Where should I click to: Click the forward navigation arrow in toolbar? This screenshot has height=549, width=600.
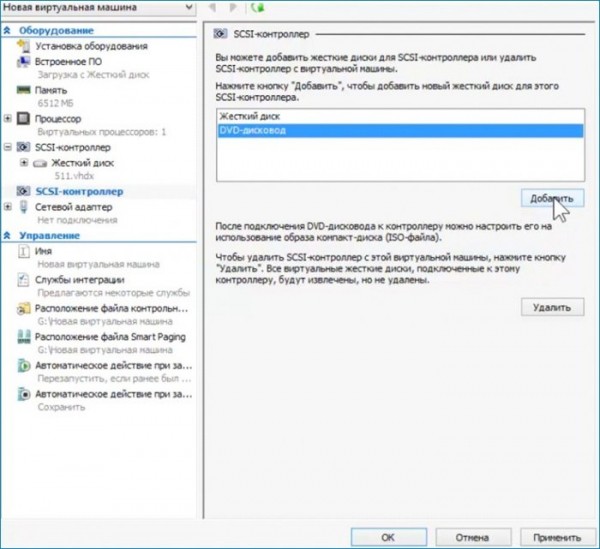click(x=233, y=7)
